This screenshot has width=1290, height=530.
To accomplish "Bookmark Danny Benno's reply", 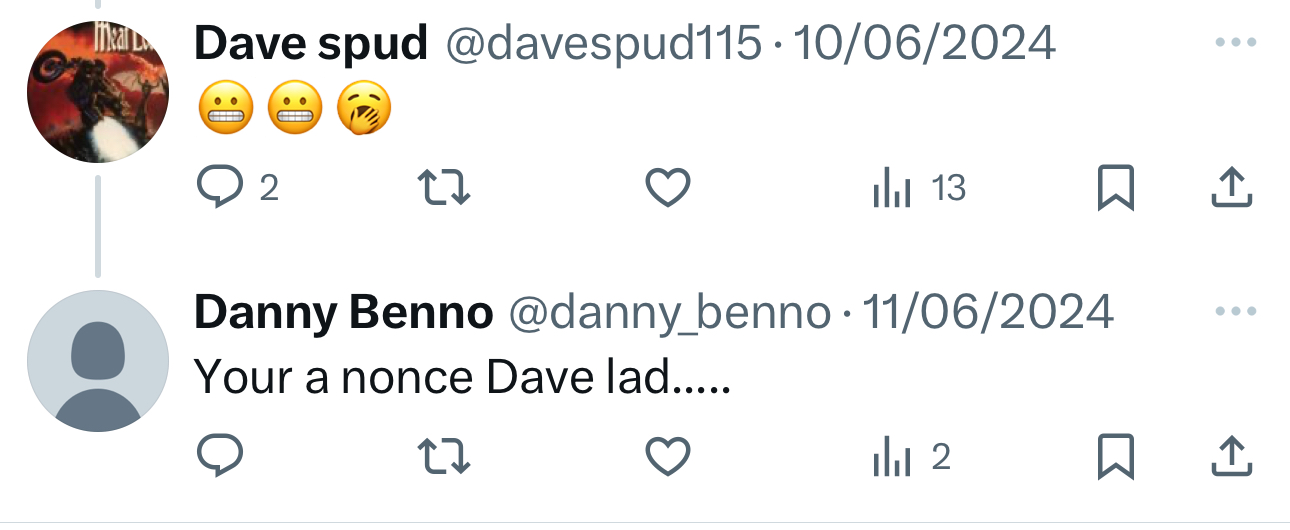I will coord(1115,457).
